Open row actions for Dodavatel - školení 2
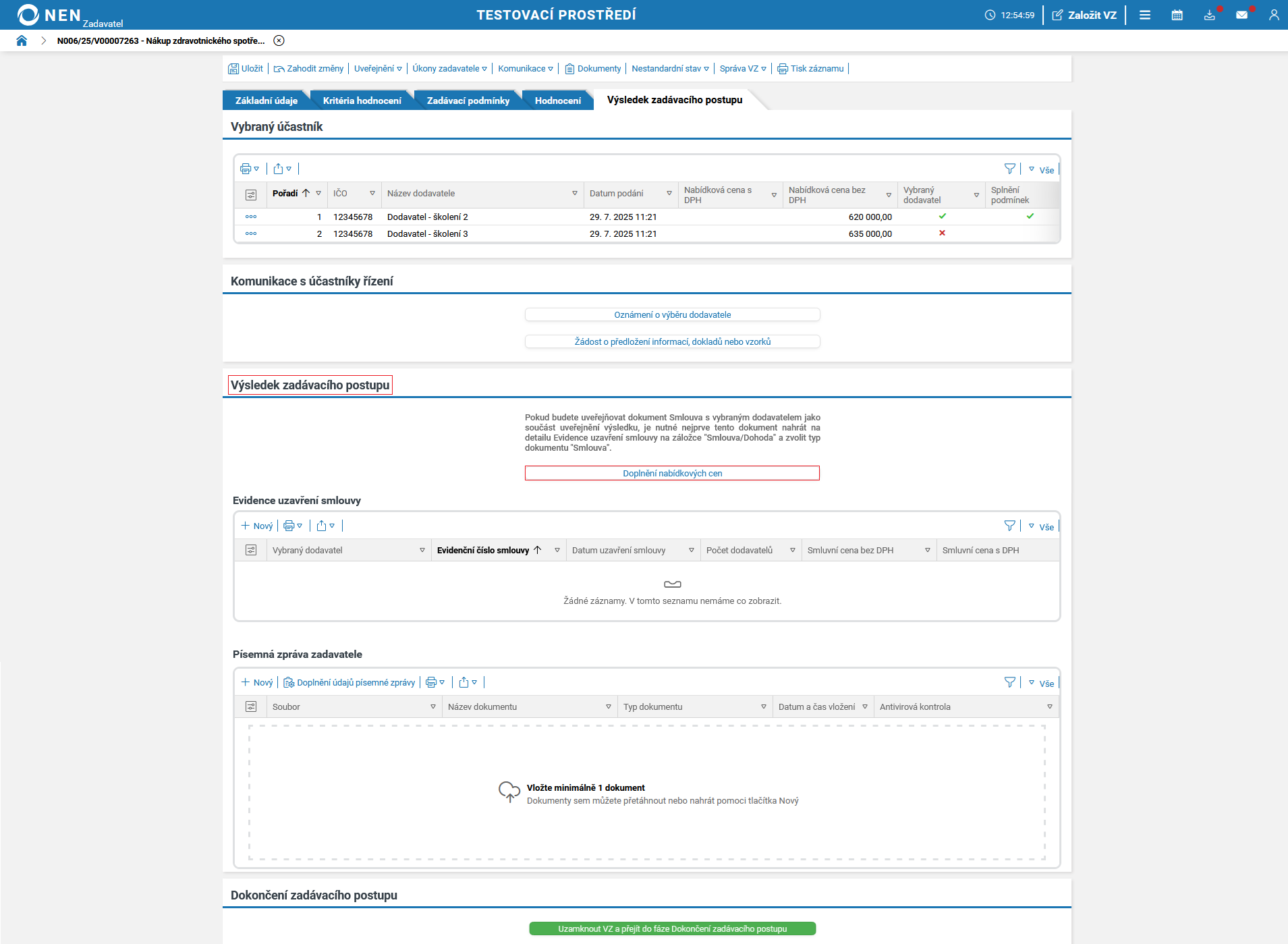The height and width of the screenshot is (944, 1288). [x=251, y=217]
